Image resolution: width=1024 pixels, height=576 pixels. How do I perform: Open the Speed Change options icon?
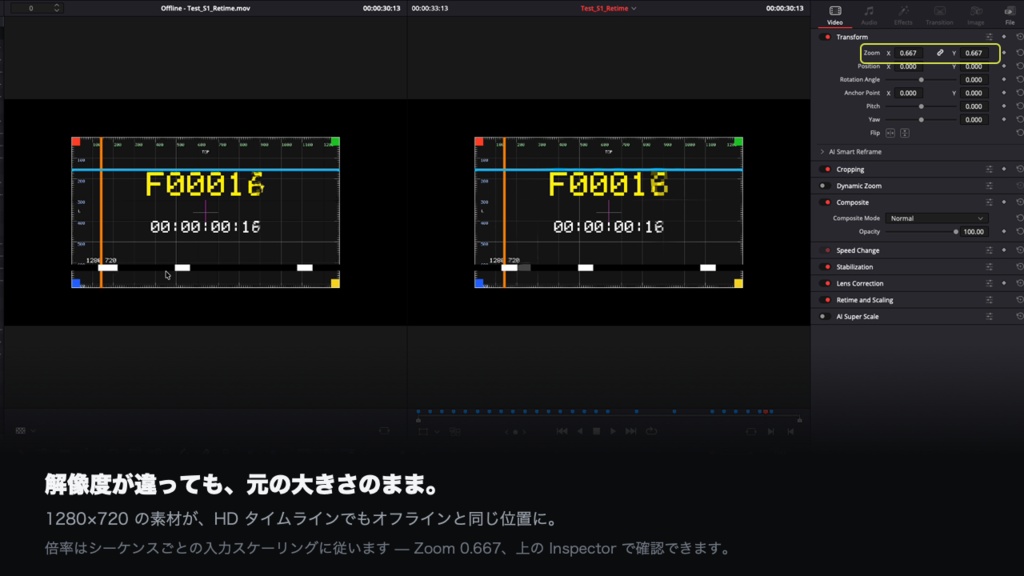tap(989, 251)
